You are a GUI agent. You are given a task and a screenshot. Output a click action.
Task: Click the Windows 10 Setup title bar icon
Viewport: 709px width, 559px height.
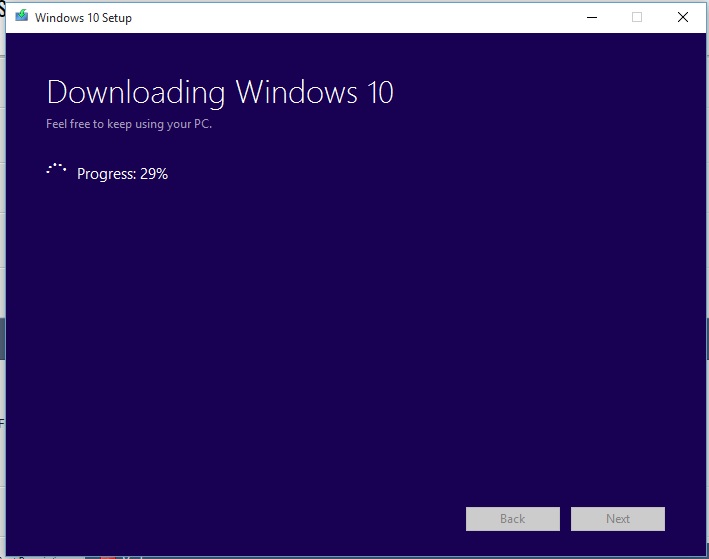click(x=22, y=17)
